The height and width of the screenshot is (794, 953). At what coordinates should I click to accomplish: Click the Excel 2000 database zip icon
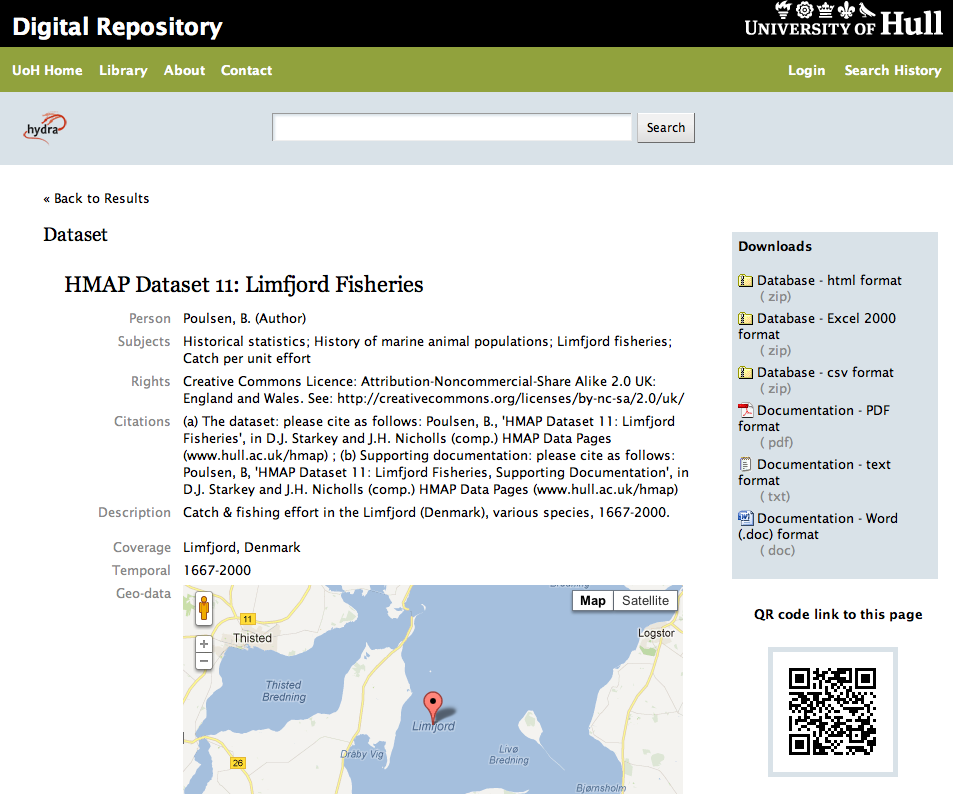coord(745,319)
